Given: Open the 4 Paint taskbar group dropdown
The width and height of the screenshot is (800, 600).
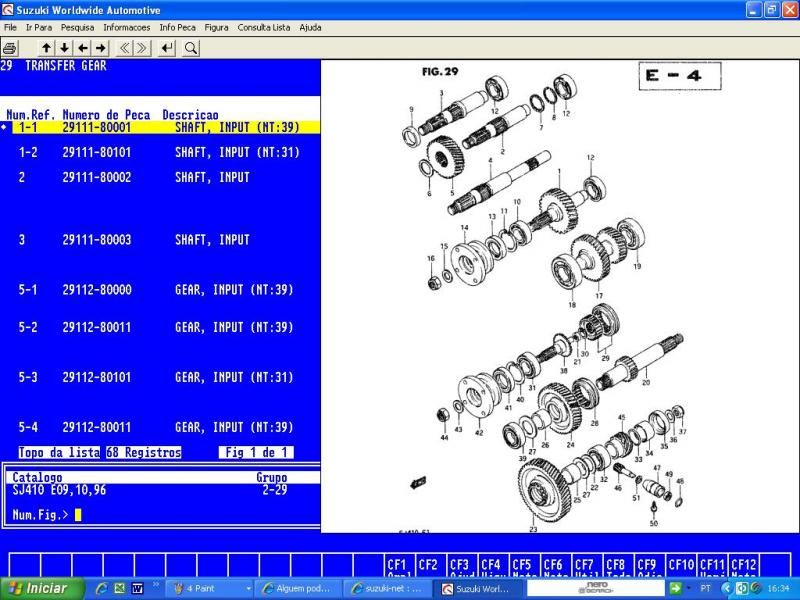Looking at the screenshot, I should [248, 589].
